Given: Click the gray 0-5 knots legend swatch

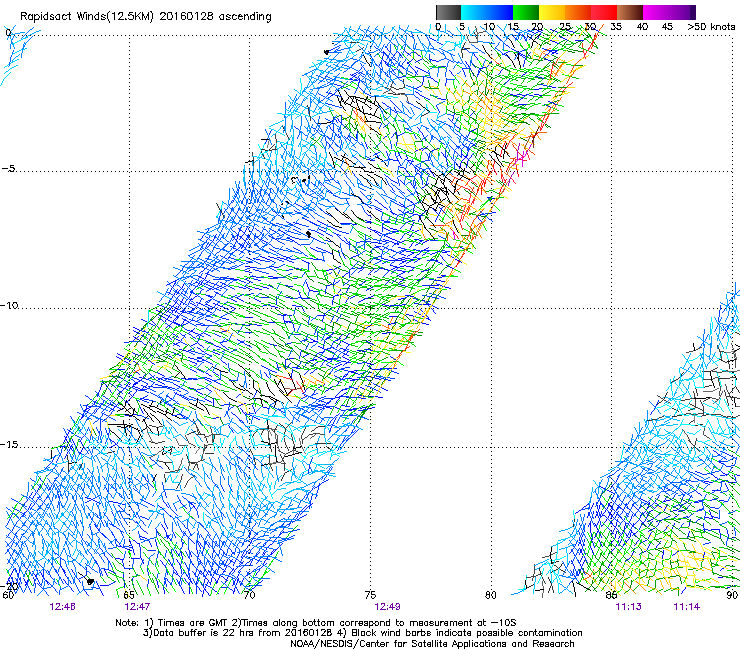Looking at the screenshot, I should [x=448, y=12].
